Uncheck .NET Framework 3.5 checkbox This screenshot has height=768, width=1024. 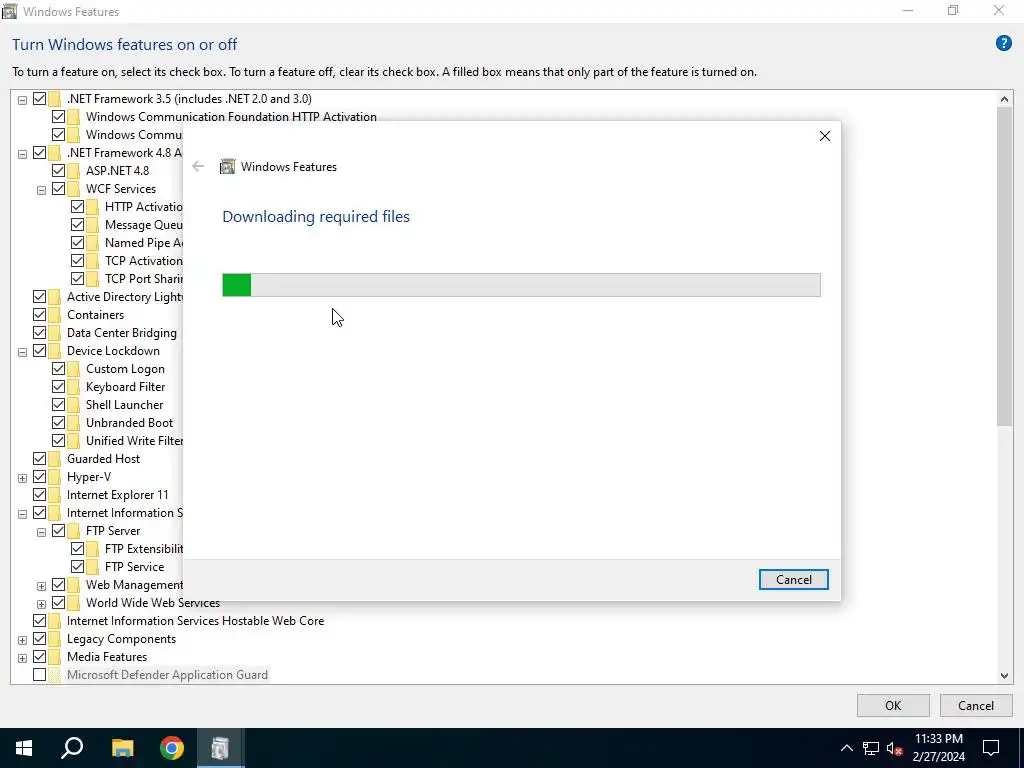click(39, 99)
